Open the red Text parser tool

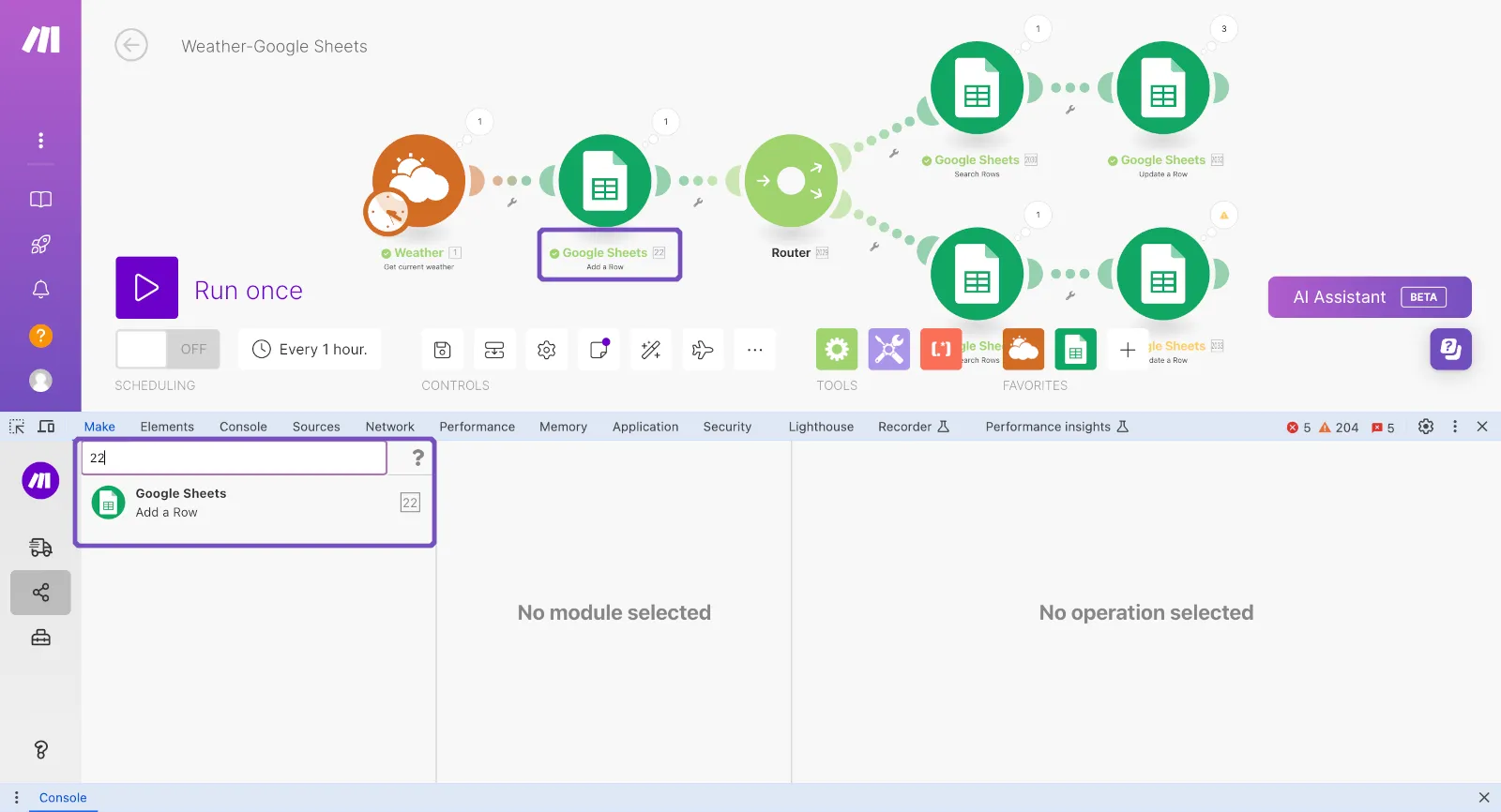click(941, 350)
